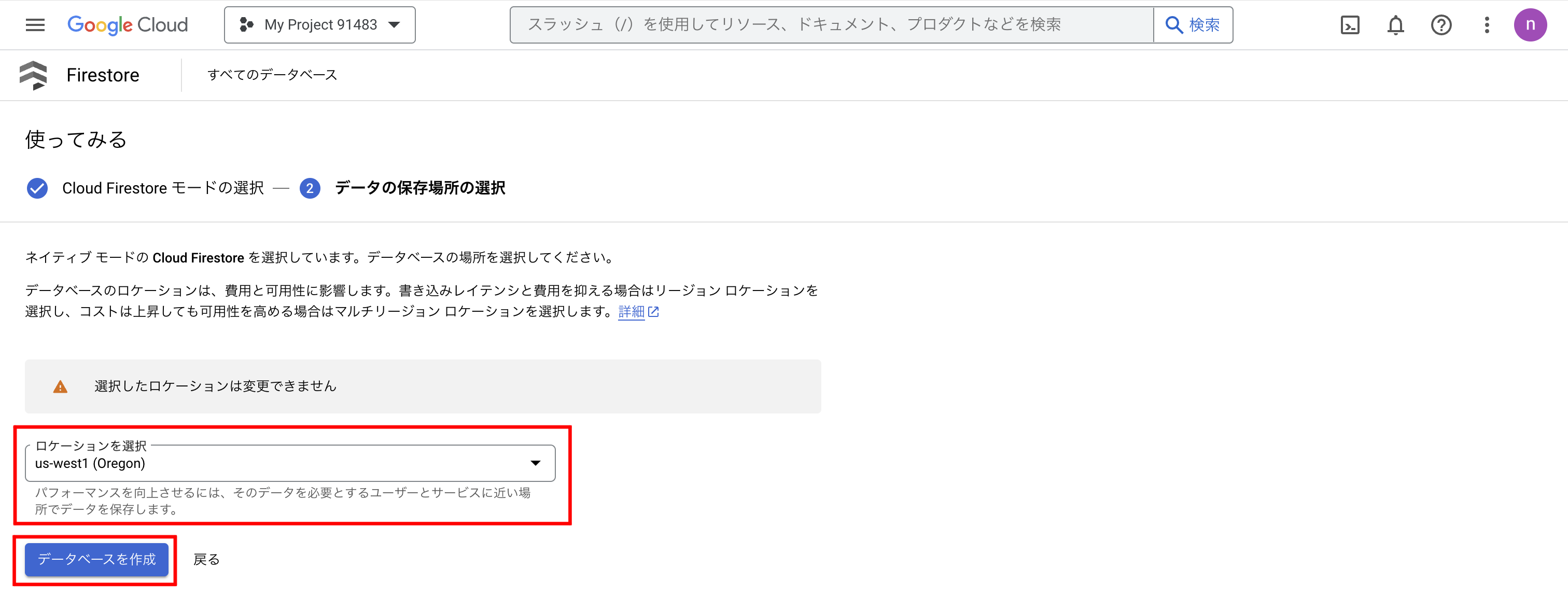1568x609 pixels.
Task: Click 戻る to go back
Action: pos(206,559)
